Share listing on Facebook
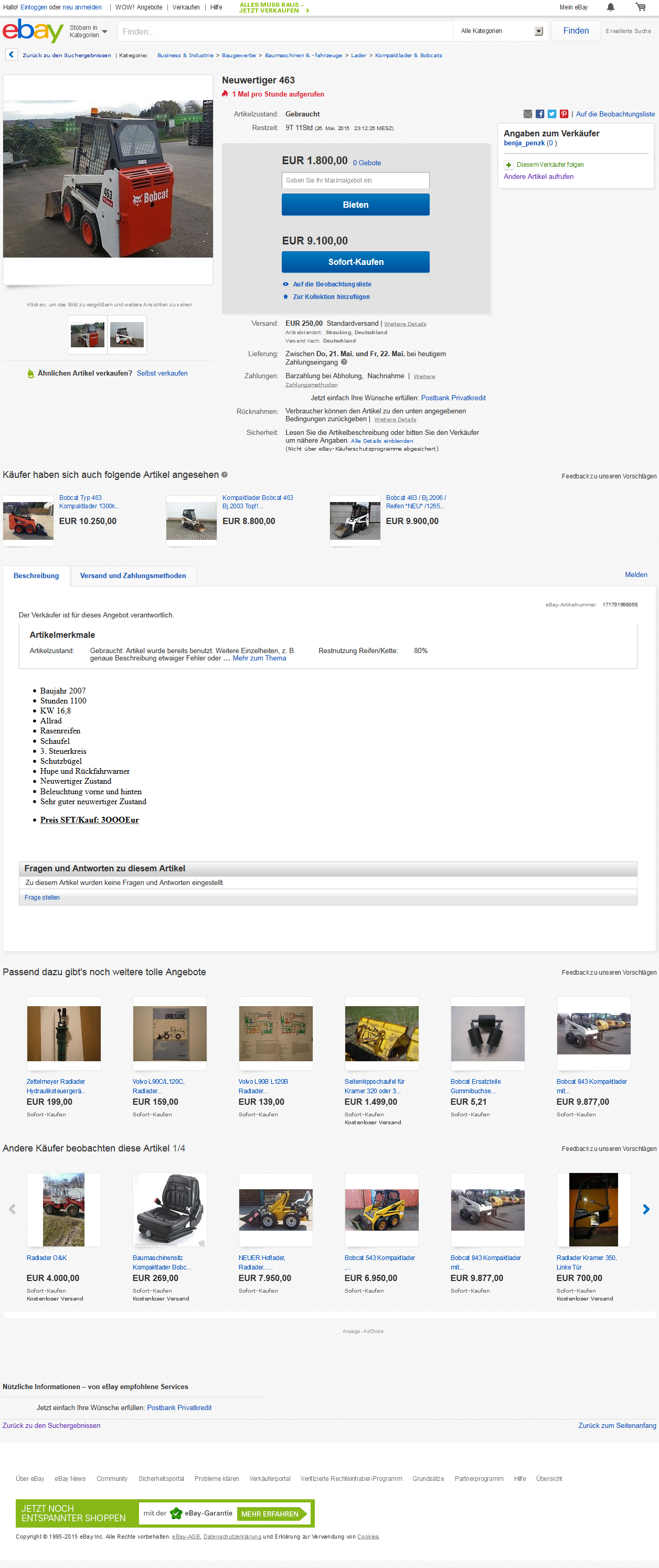The image size is (659, 1568). (539, 114)
